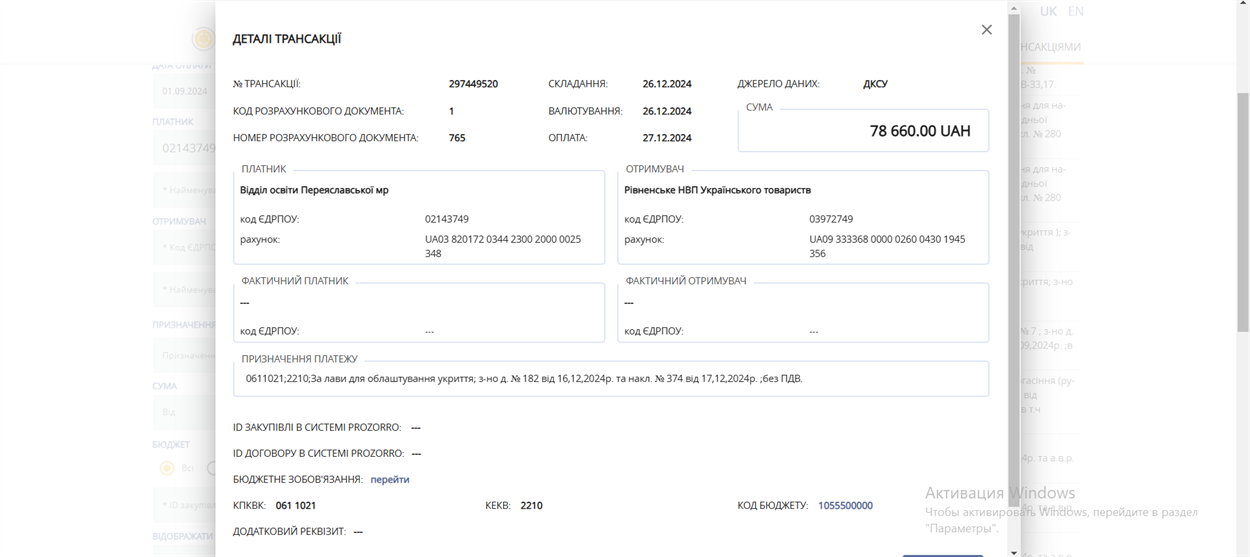
Task: Click the site logo icon behind the dialog
Action: point(204,39)
